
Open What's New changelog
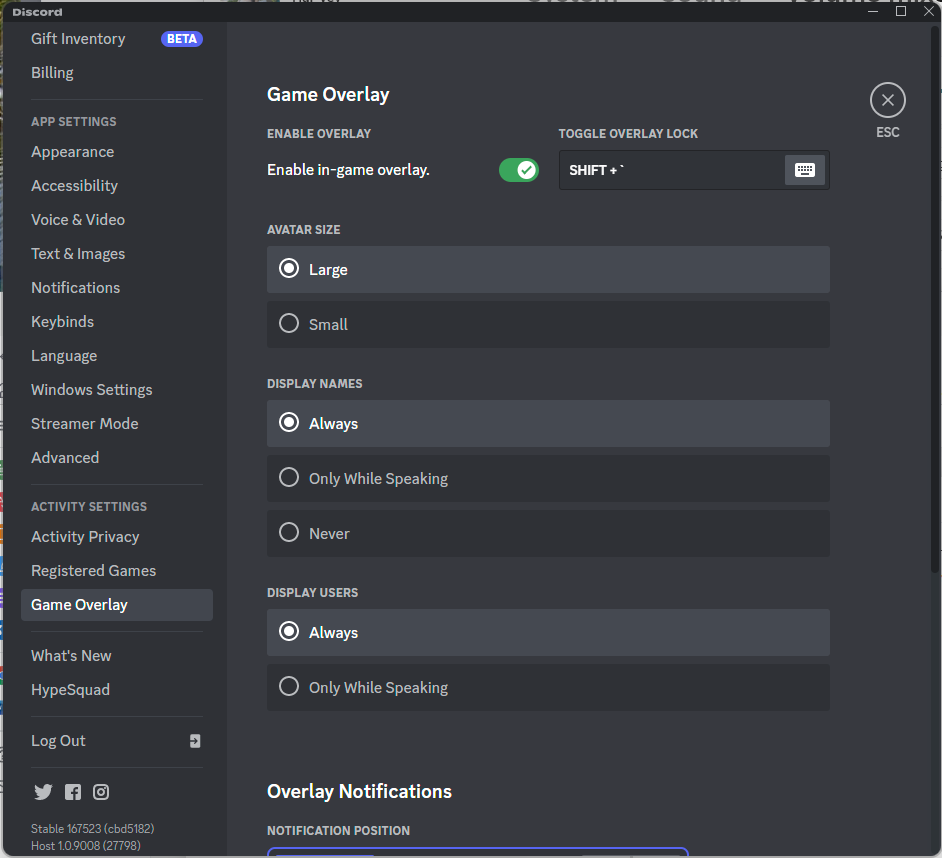[x=71, y=656]
